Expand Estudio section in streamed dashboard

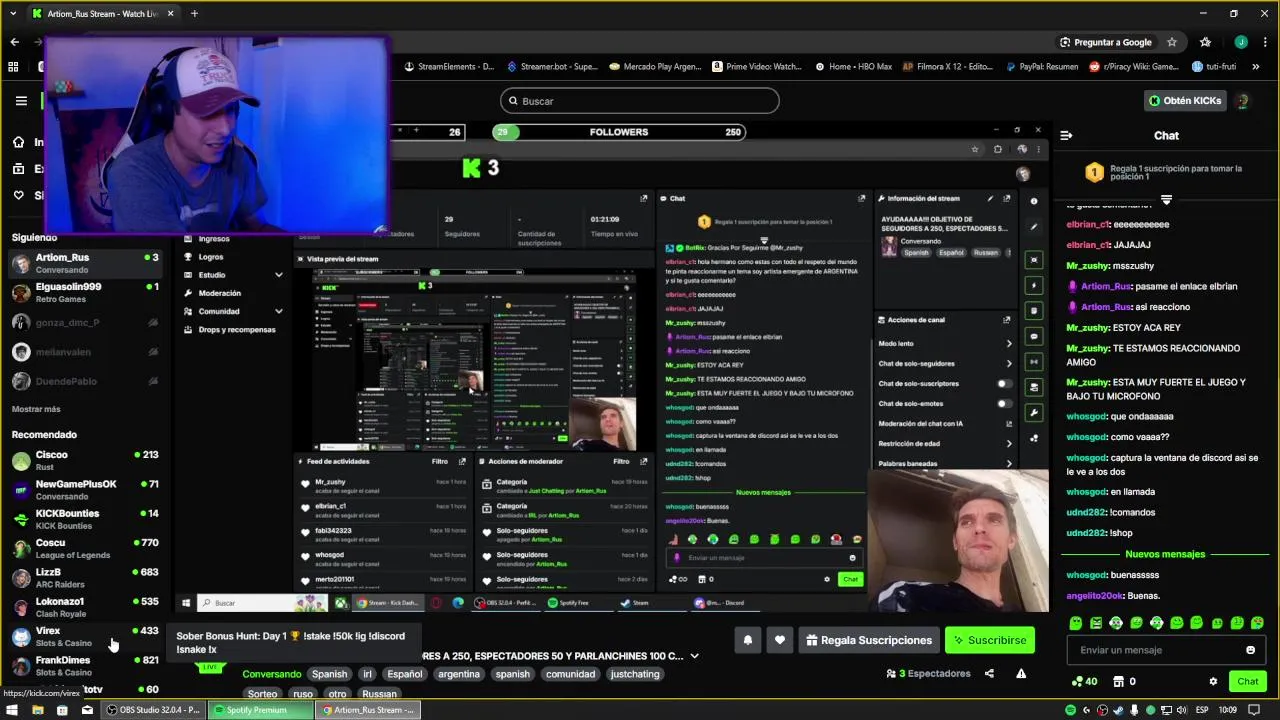click(278, 275)
